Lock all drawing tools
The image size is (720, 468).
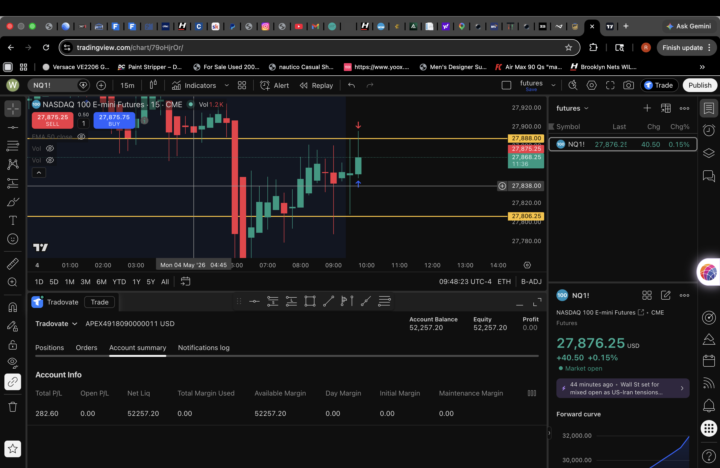point(13,344)
